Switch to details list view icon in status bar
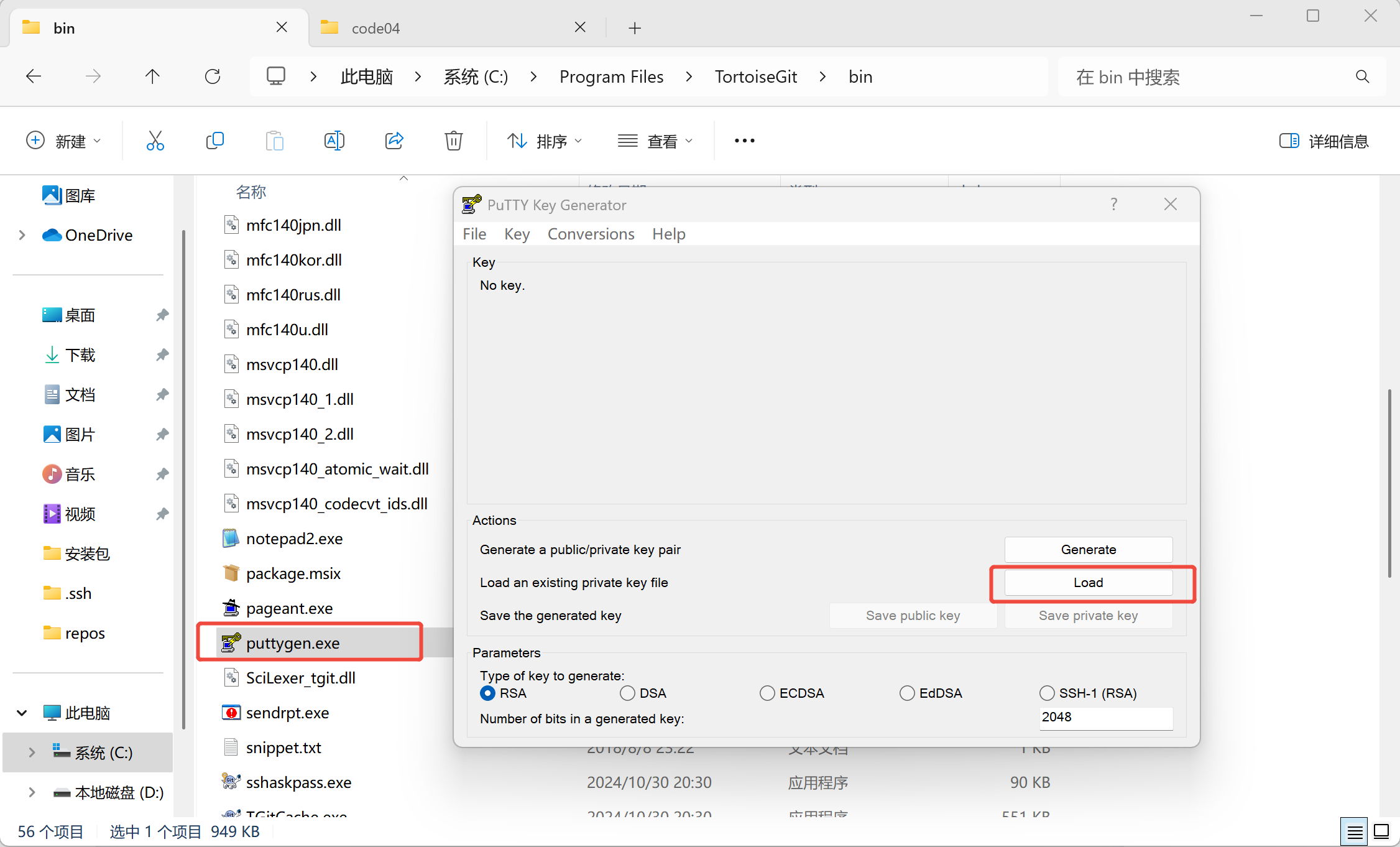 click(1355, 831)
